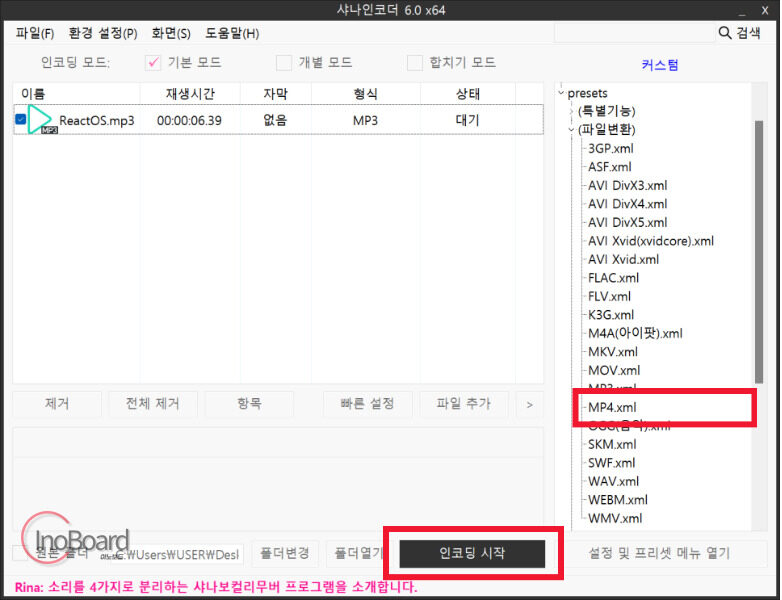Click the search magnifier icon

tap(725, 33)
